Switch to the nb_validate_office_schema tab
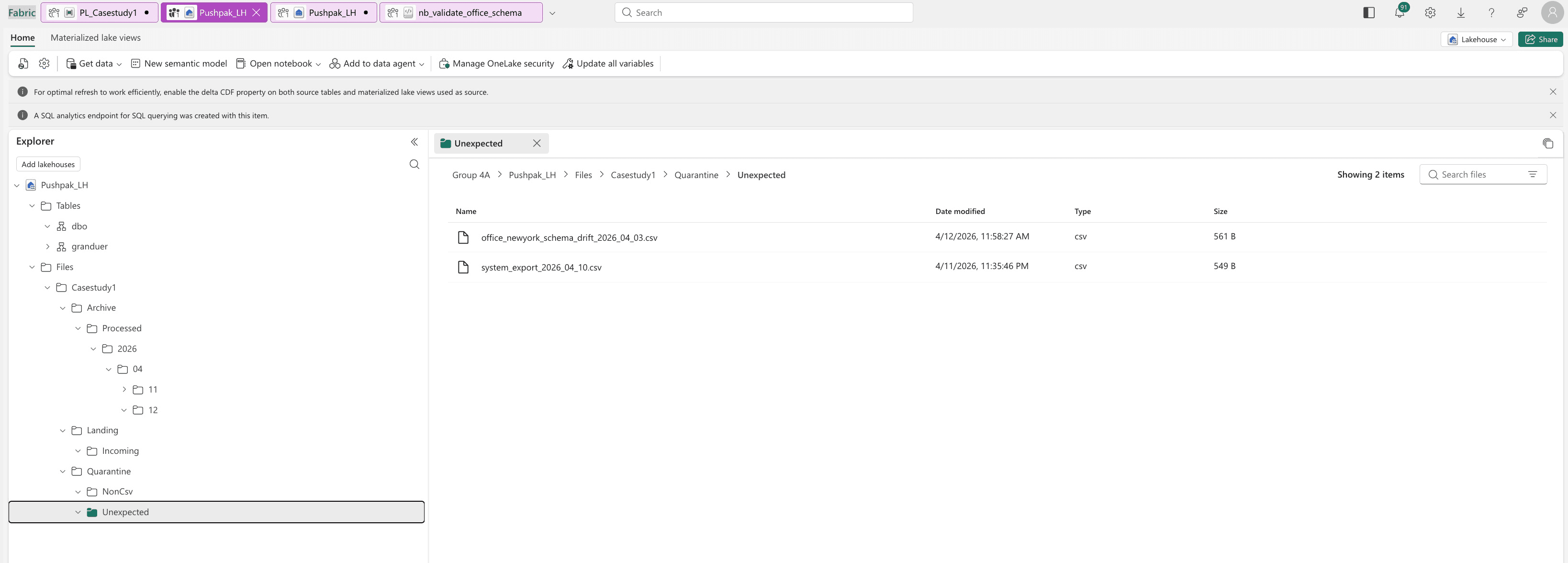Viewport: 1568px width, 563px height. (x=461, y=13)
